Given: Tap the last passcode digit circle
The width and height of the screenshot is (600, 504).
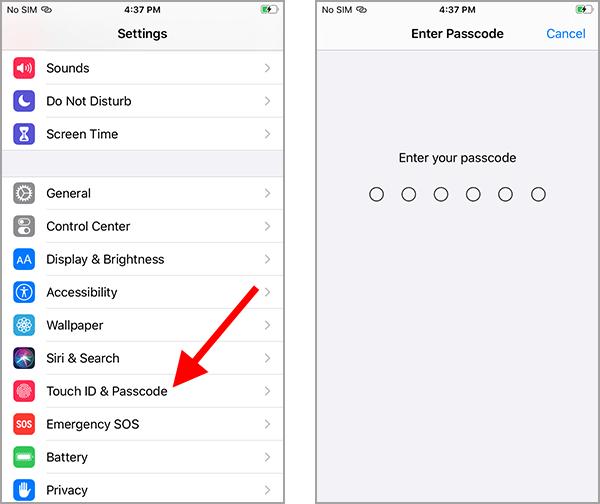Looking at the screenshot, I should 538,194.
